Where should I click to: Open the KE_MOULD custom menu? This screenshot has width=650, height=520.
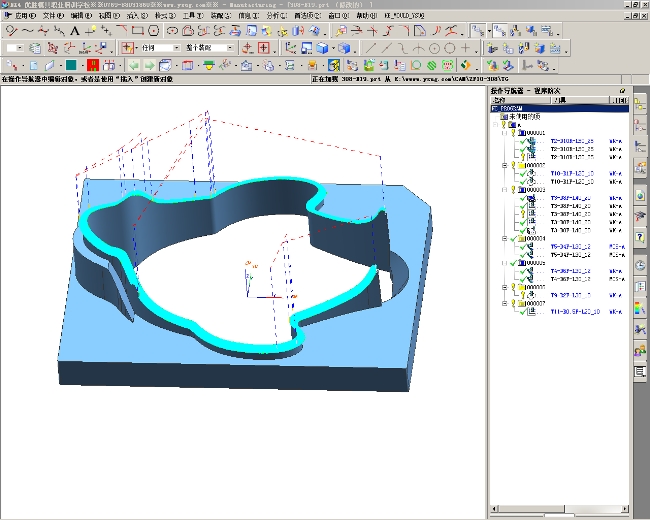click(404, 16)
